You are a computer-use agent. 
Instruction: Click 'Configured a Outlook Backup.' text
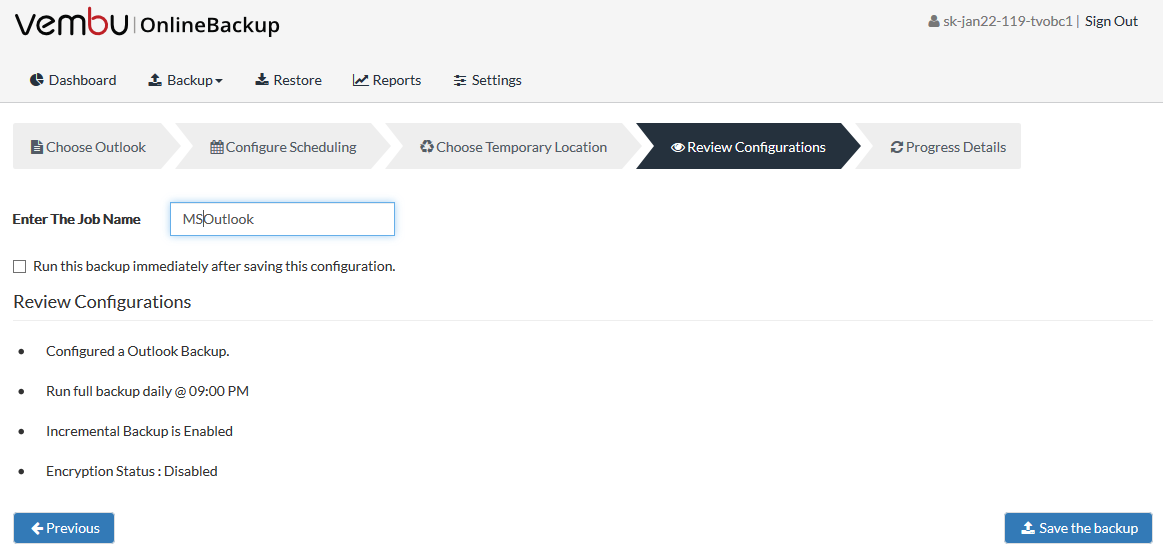coord(137,351)
